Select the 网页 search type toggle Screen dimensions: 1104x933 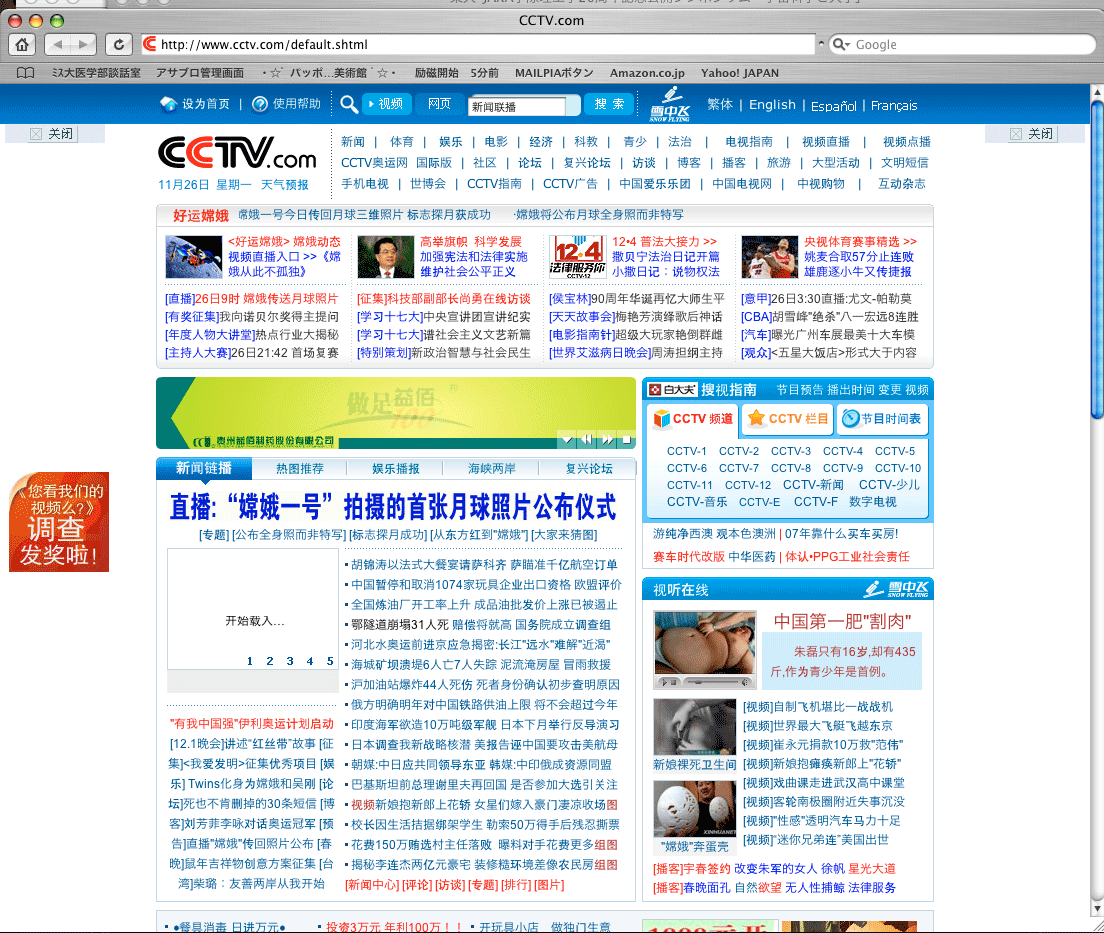tap(439, 104)
